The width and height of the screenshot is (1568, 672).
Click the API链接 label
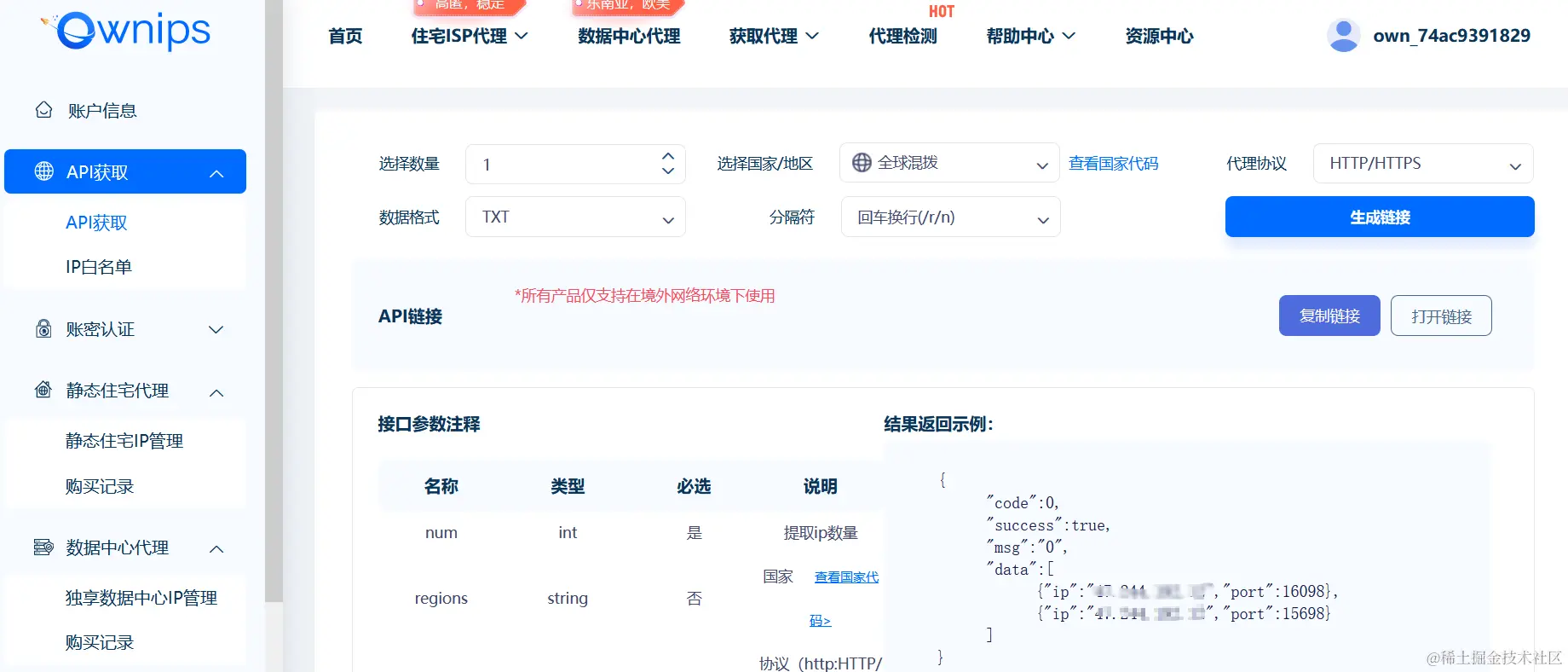pyautogui.click(x=410, y=316)
